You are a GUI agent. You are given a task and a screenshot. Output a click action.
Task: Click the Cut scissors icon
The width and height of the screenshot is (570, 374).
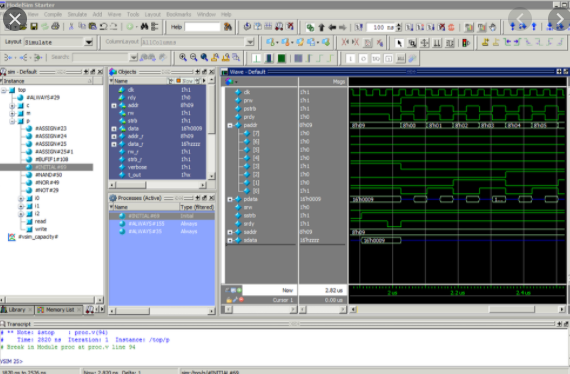point(71,27)
